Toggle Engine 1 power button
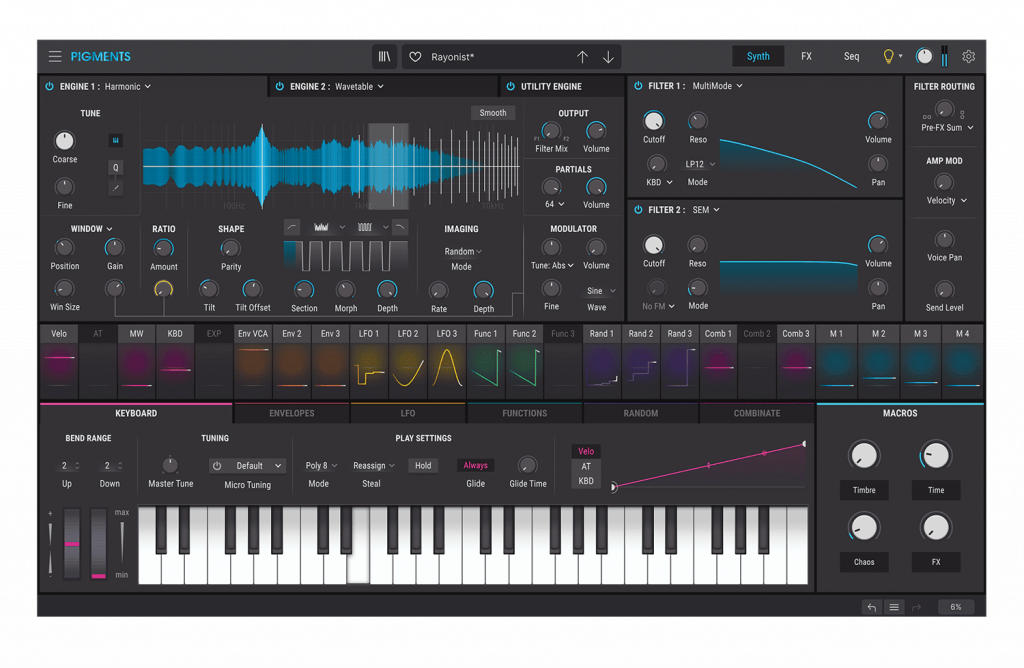This screenshot has height=668, width=1024. (50, 86)
